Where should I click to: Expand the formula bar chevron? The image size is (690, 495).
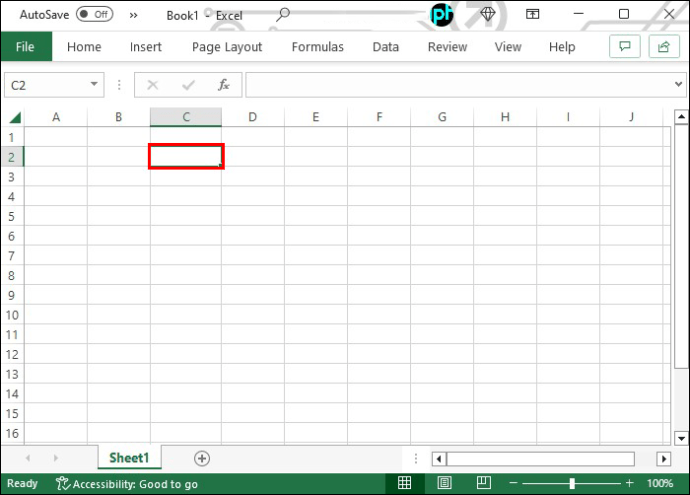[678, 84]
